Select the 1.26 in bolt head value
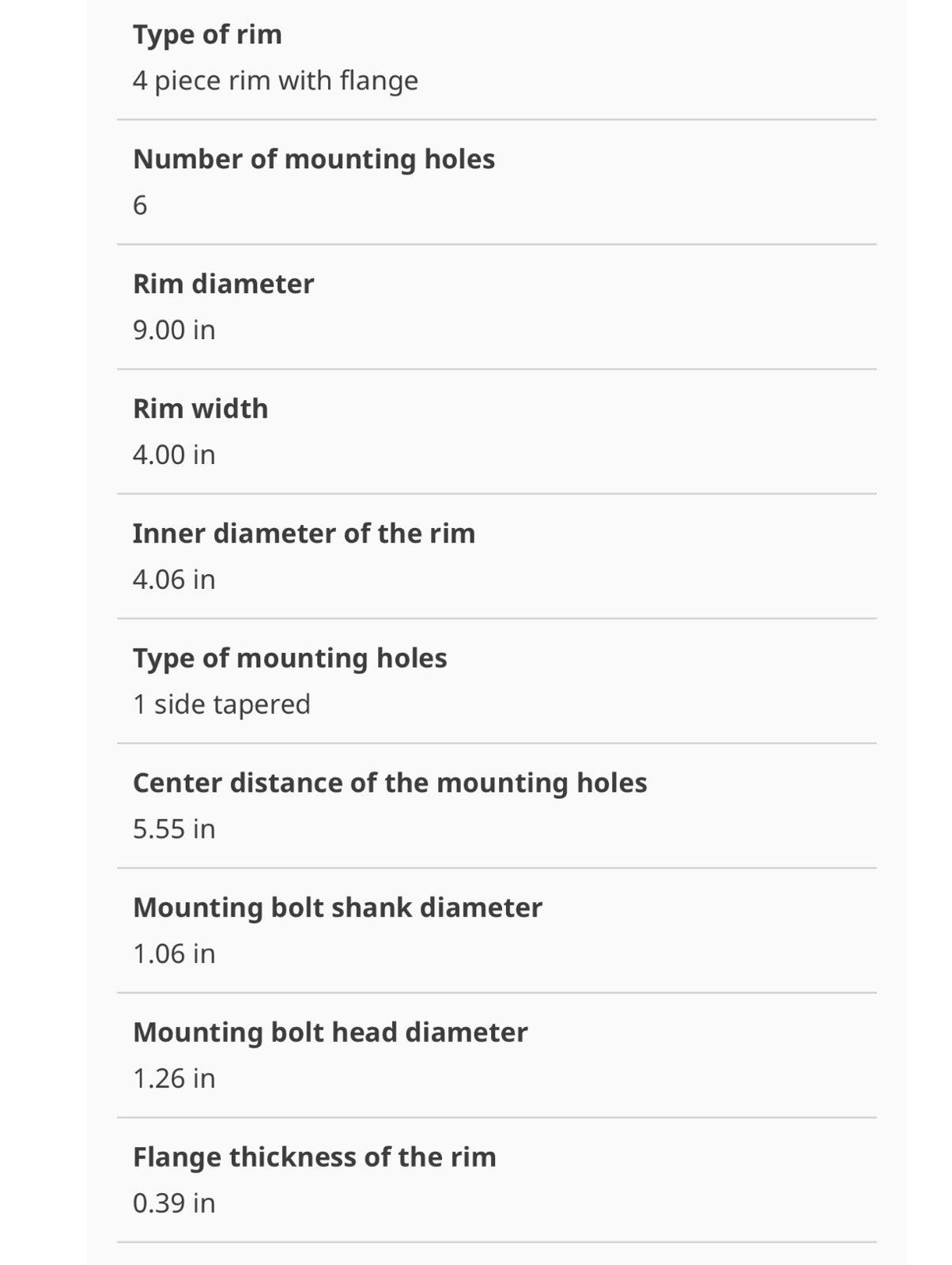The width and height of the screenshot is (952, 1265). tap(174, 1079)
